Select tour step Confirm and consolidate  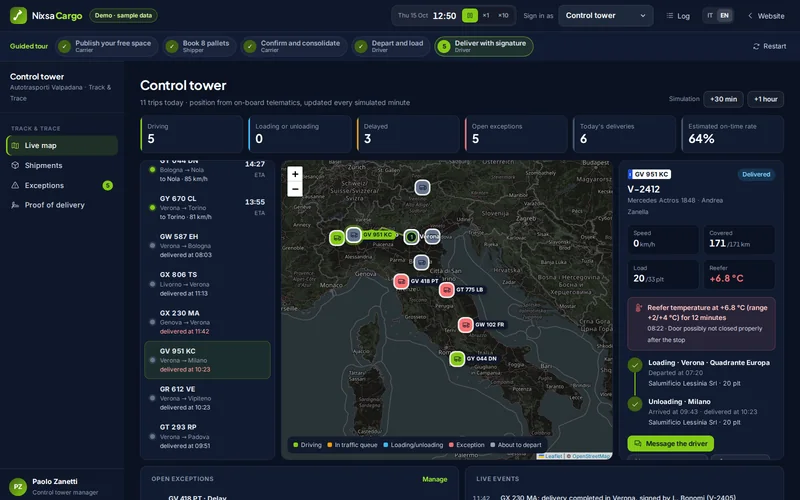[293, 46]
